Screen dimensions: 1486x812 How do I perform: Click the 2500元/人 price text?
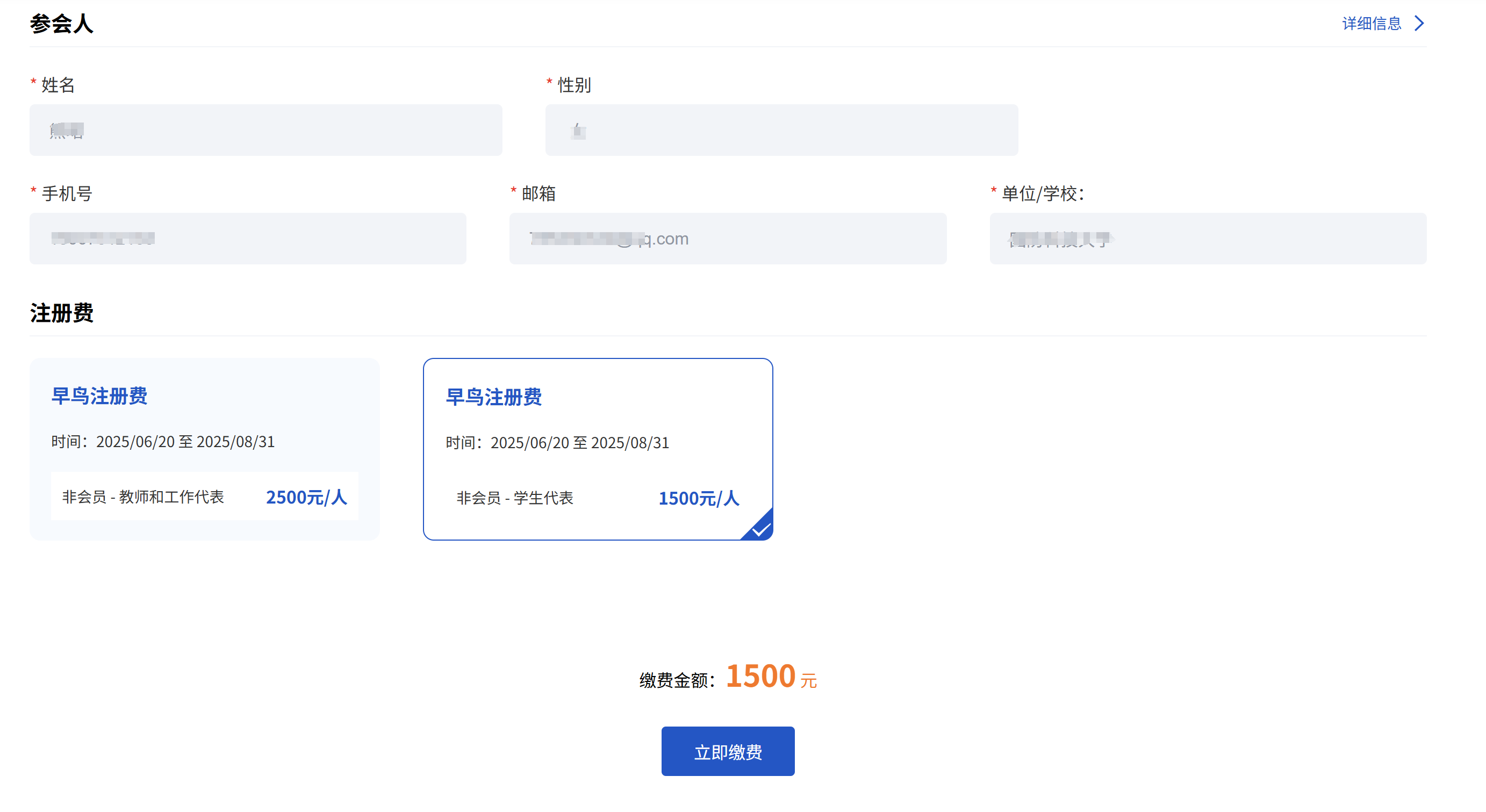306,497
